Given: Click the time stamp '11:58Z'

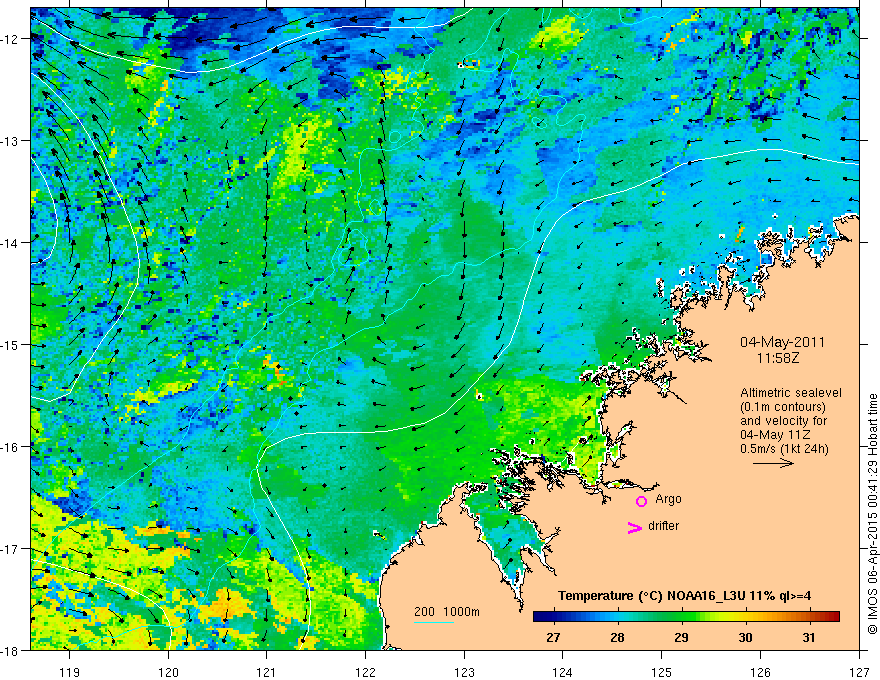Looking at the screenshot, I should click(778, 358).
